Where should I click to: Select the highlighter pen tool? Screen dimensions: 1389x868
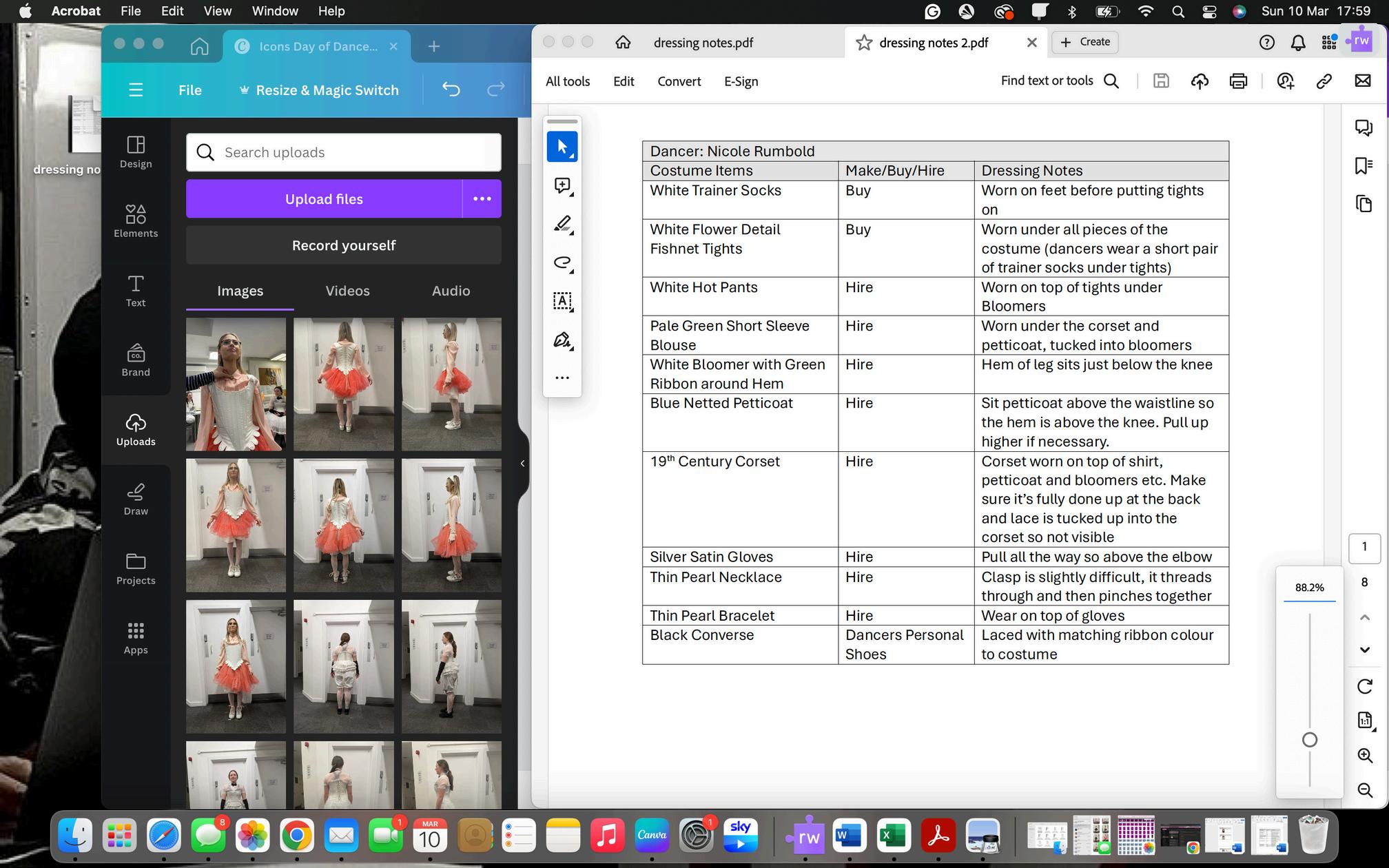point(562,224)
